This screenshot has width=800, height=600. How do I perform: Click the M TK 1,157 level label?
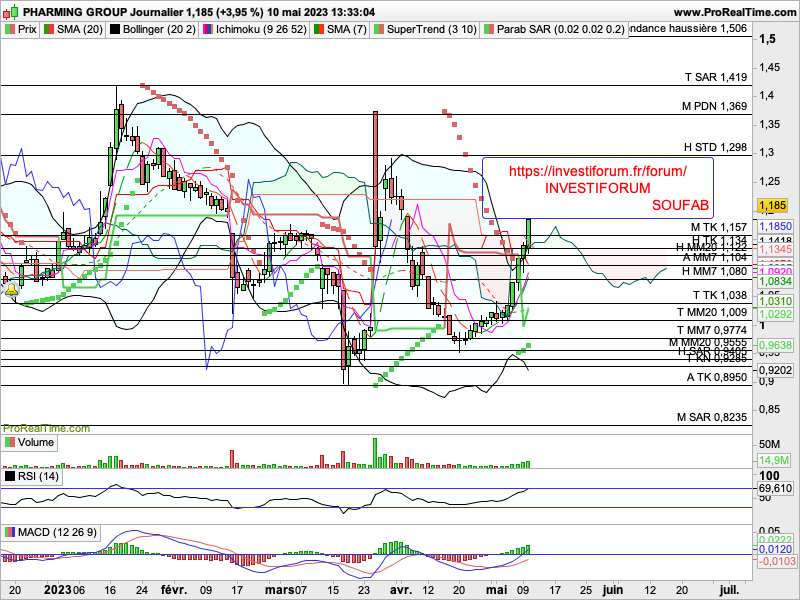point(719,227)
